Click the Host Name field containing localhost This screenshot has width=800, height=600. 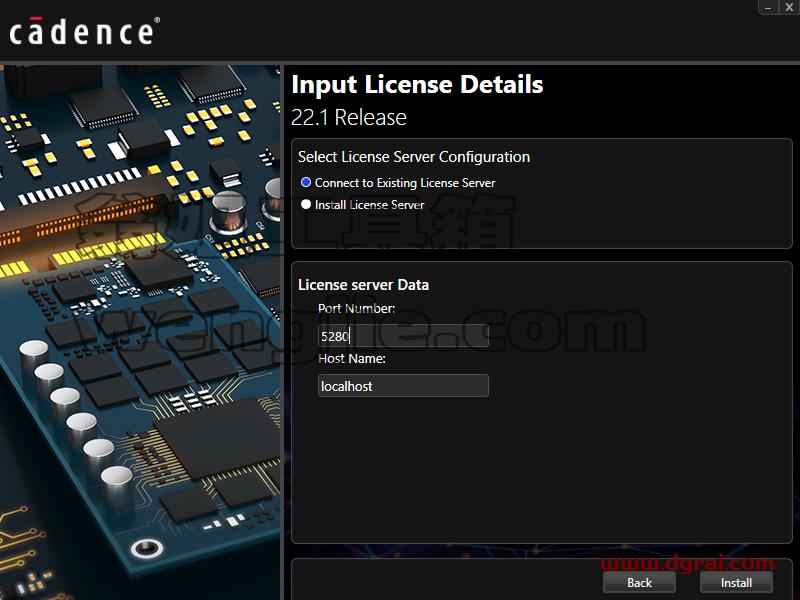(x=403, y=386)
